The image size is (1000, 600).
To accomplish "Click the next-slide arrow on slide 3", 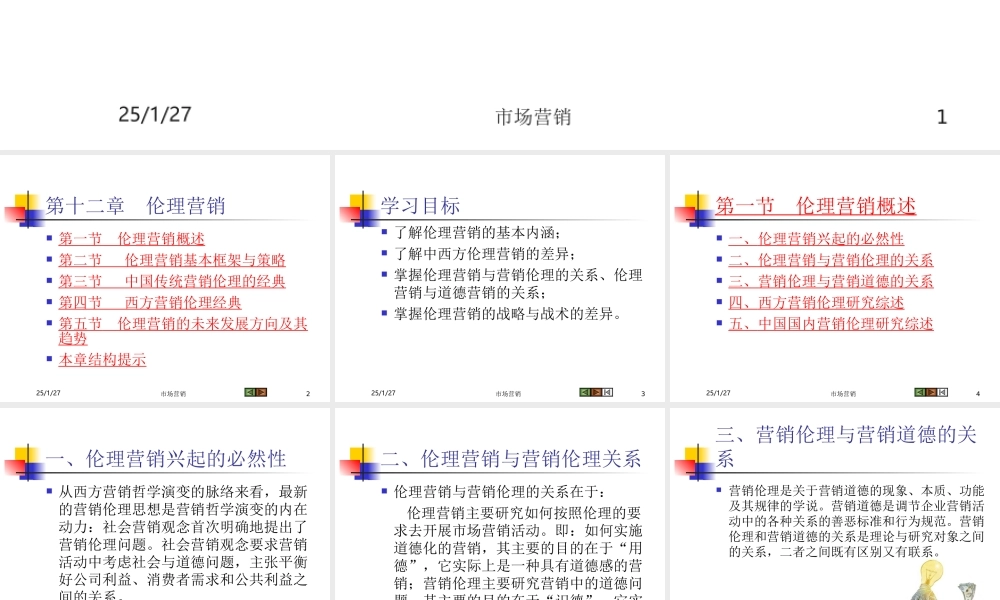I will [x=595, y=392].
